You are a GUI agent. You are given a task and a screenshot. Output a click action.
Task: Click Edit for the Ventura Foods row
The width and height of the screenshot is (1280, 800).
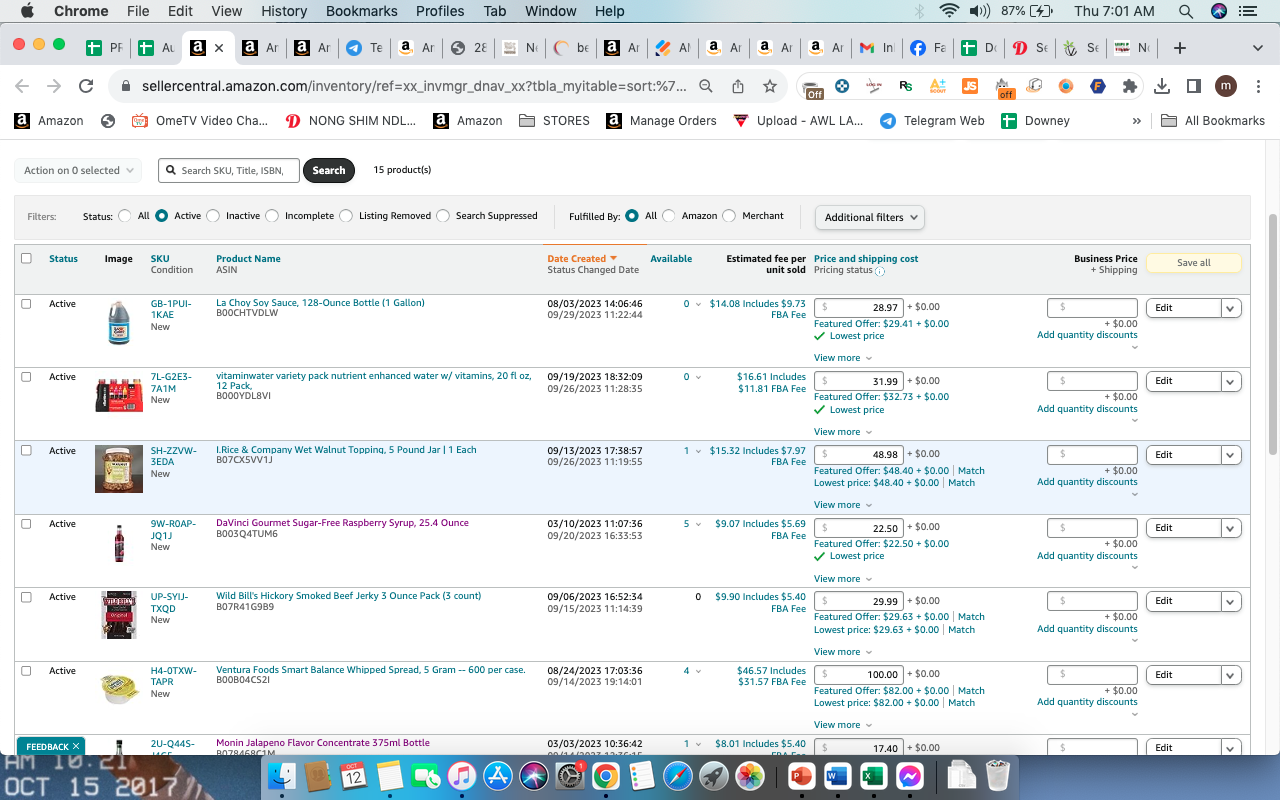point(1184,675)
